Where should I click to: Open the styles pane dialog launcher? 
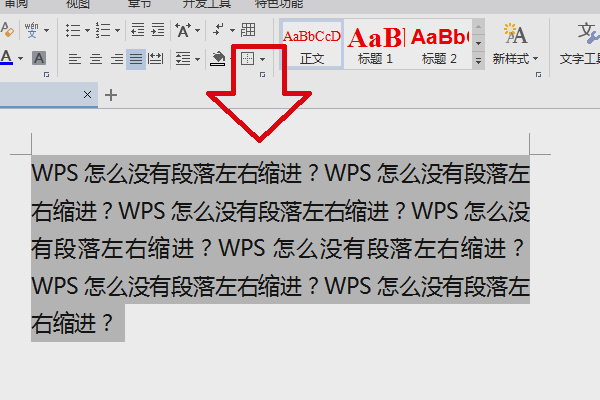538,75
